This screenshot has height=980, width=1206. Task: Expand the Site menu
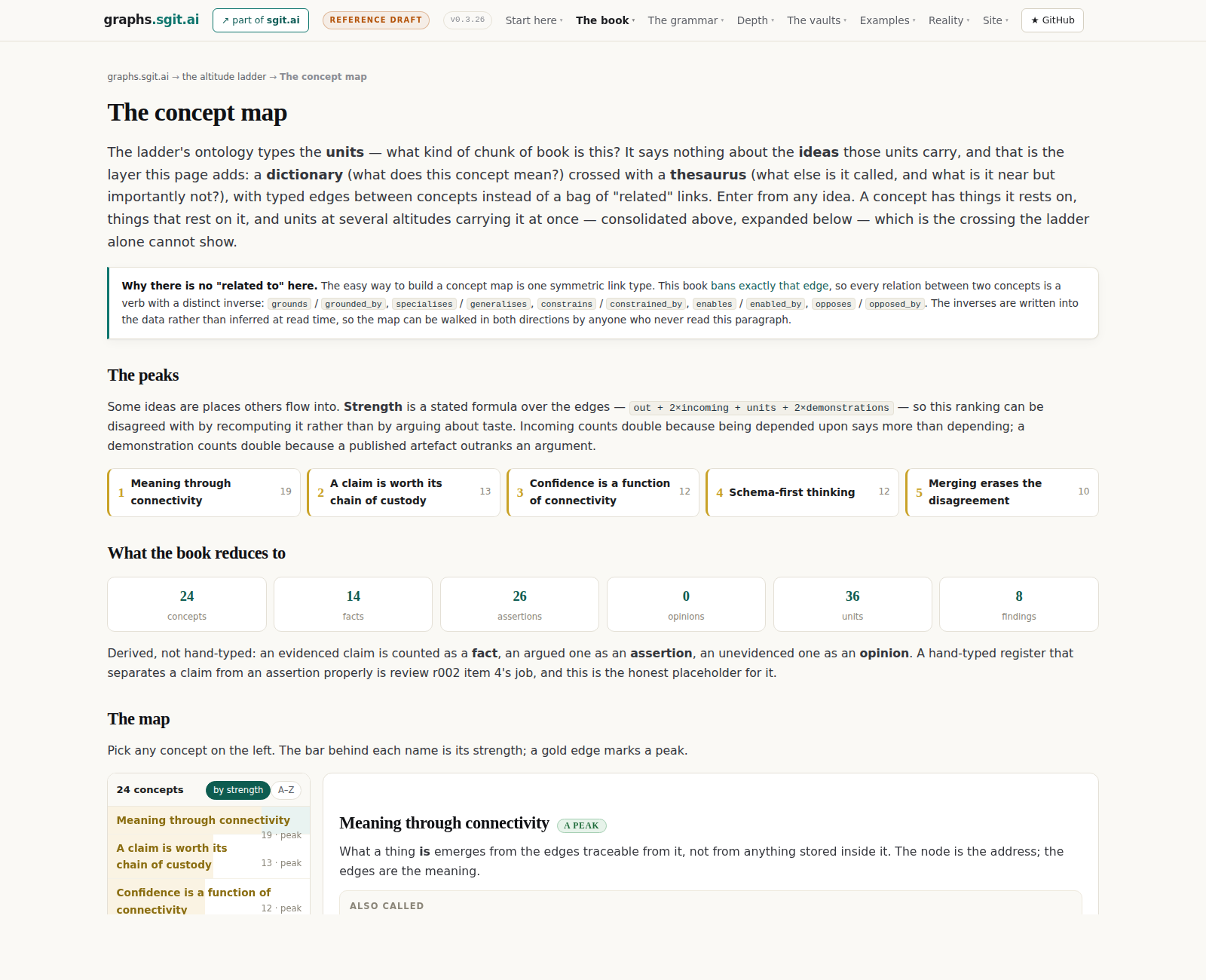tap(995, 20)
